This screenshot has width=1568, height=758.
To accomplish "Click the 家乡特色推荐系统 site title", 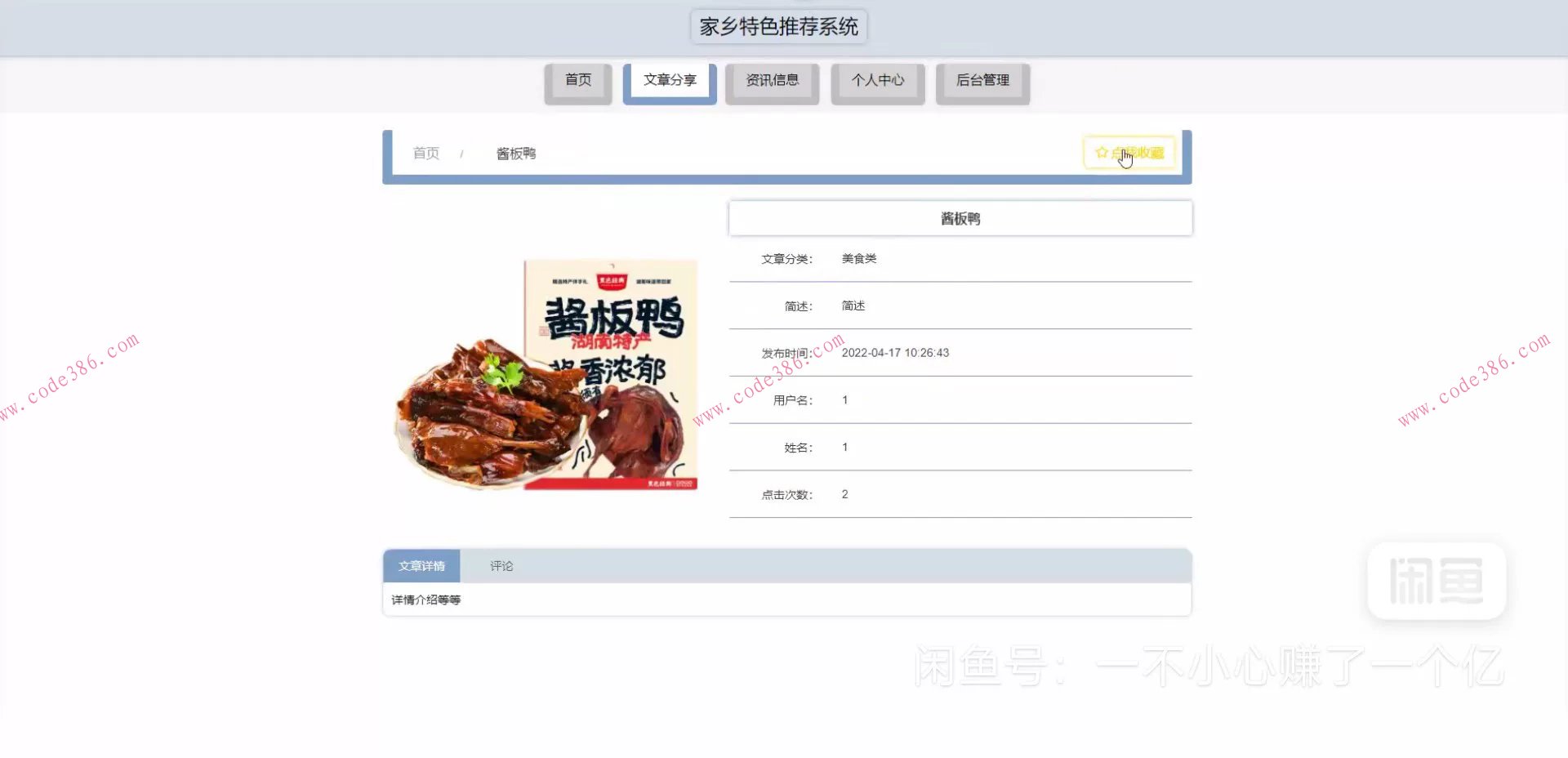I will pos(778,26).
